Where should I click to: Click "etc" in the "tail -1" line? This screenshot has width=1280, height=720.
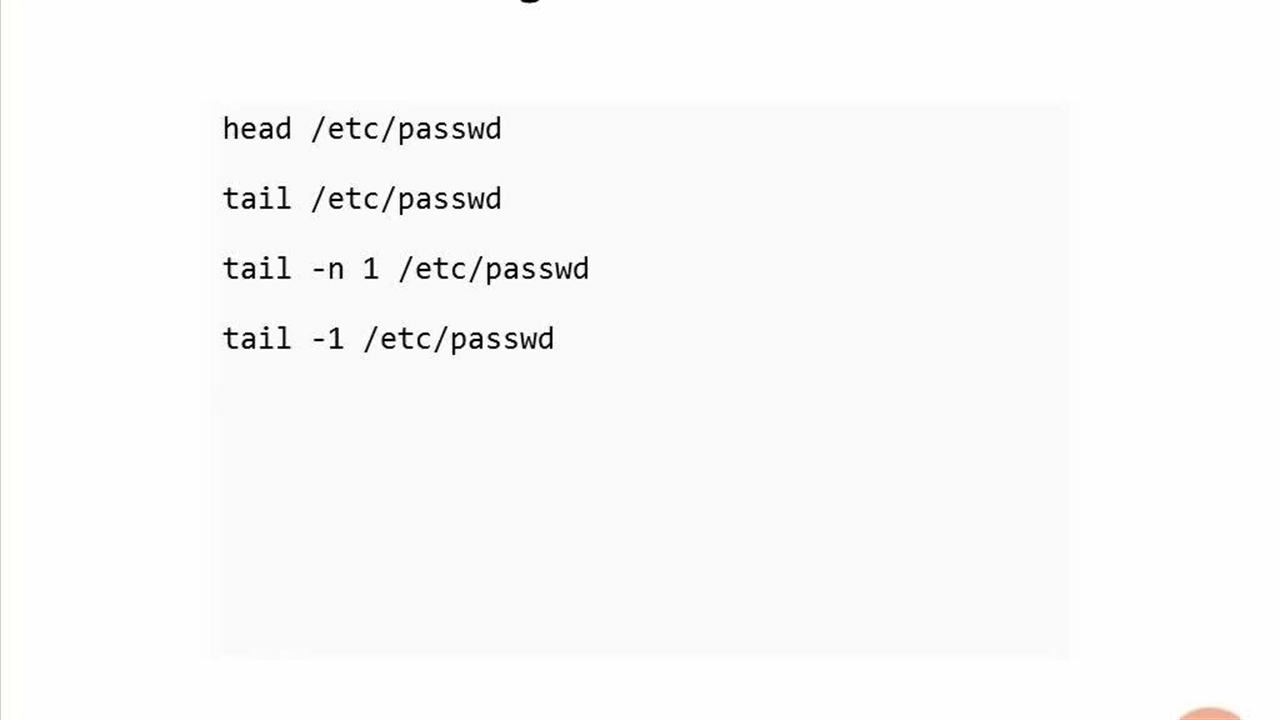click(x=406, y=339)
